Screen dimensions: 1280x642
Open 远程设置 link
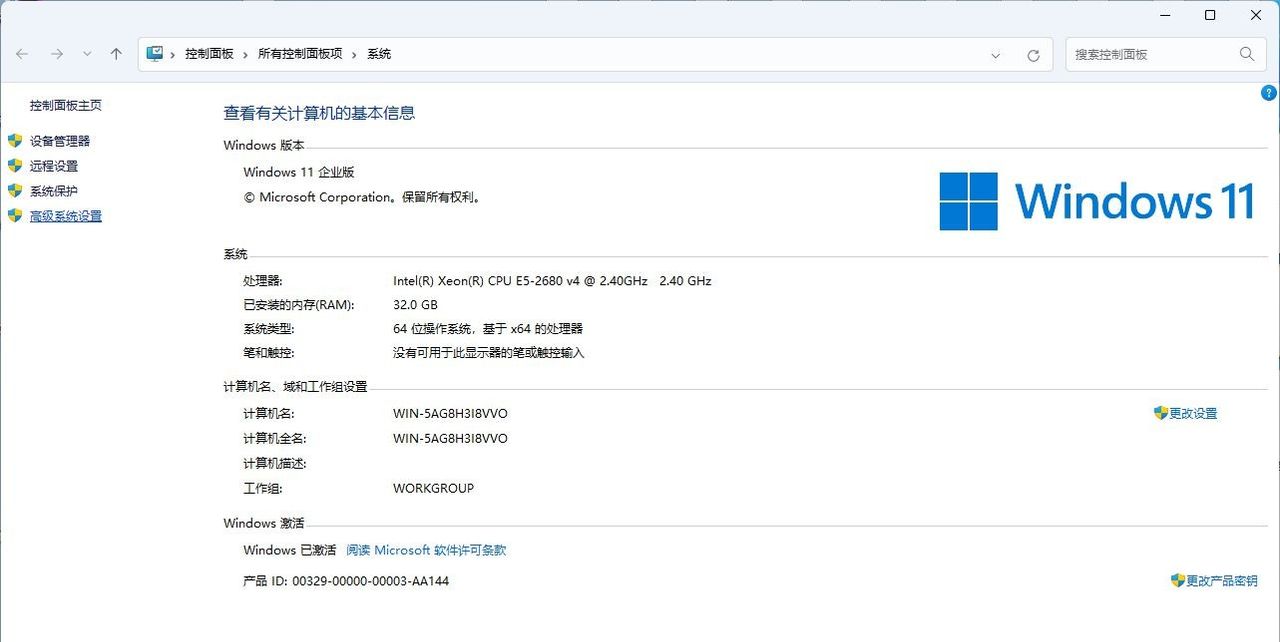tap(54, 166)
